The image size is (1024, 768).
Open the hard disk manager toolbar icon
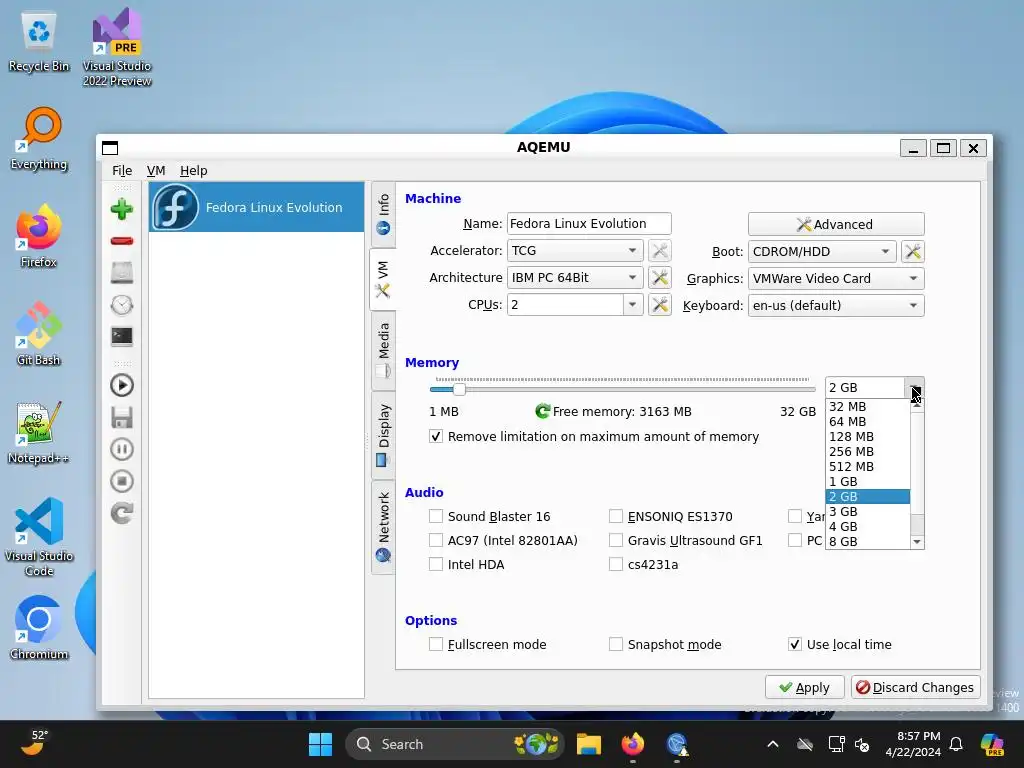tap(121, 272)
